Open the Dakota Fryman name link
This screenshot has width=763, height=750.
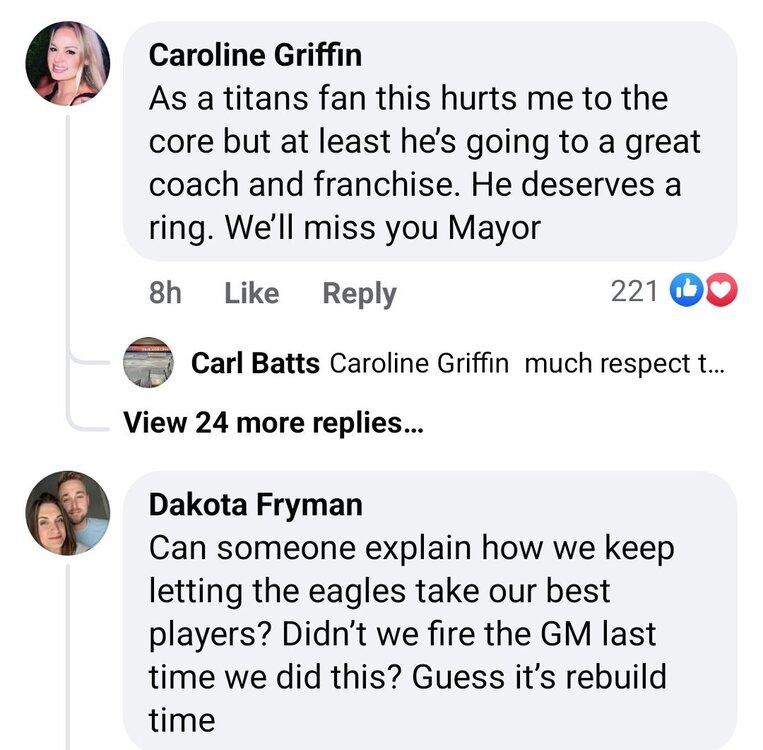(x=255, y=505)
